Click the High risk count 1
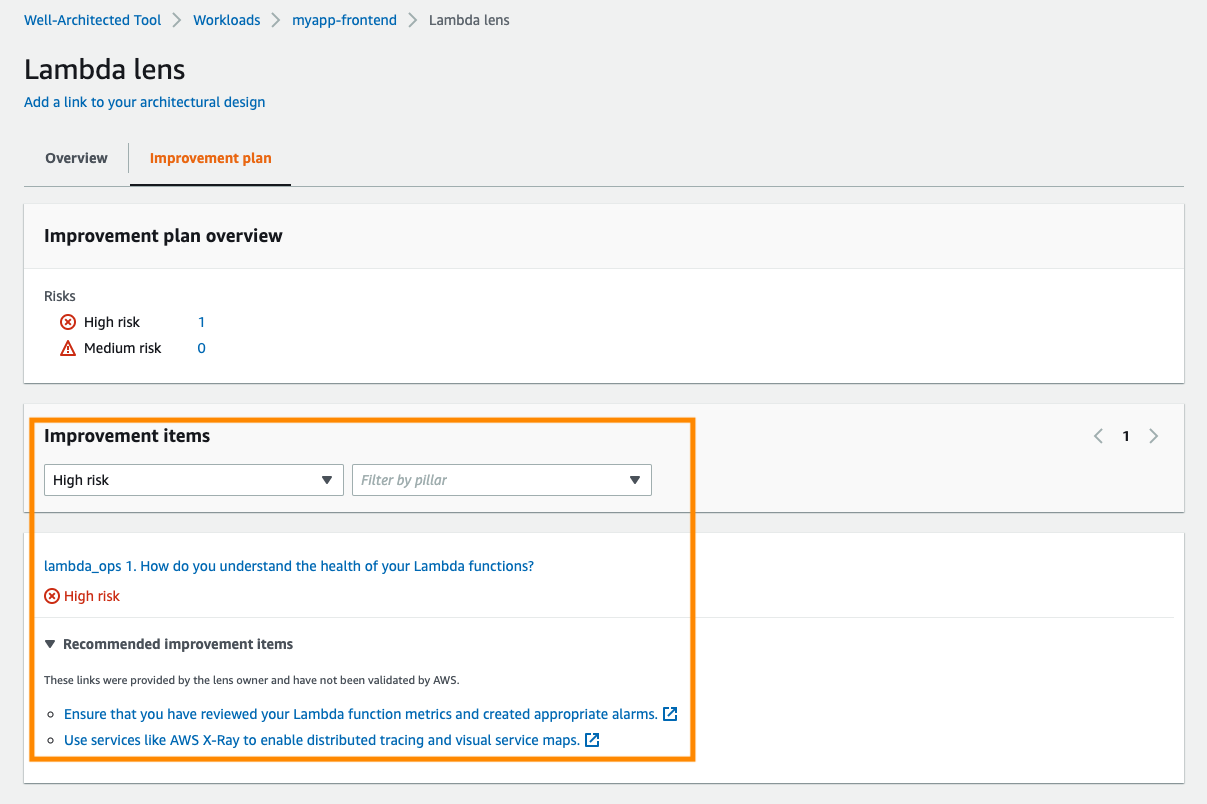 [x=201, y=322]
